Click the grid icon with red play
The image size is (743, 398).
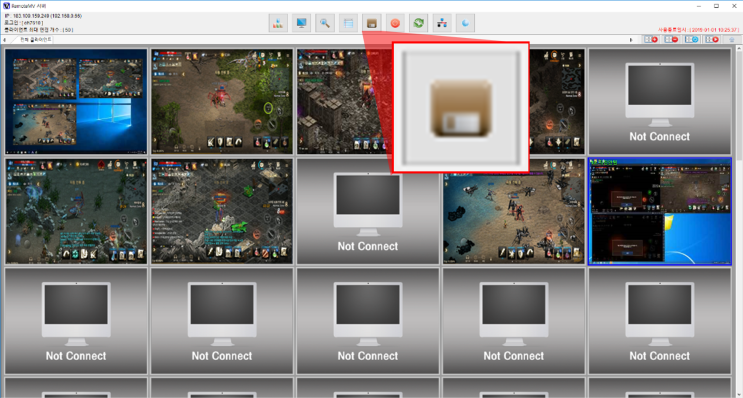[x=712, y=40]
